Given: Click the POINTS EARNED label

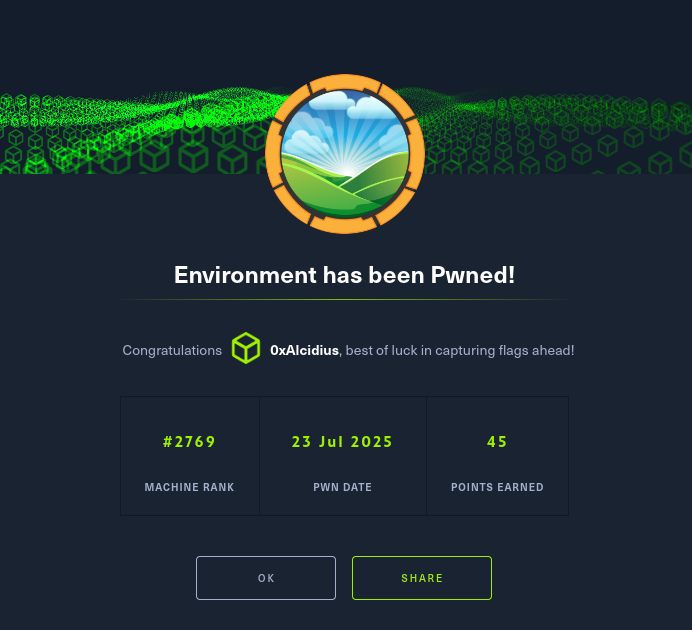Looking at the screenshot, I should (x=497, y=487).
